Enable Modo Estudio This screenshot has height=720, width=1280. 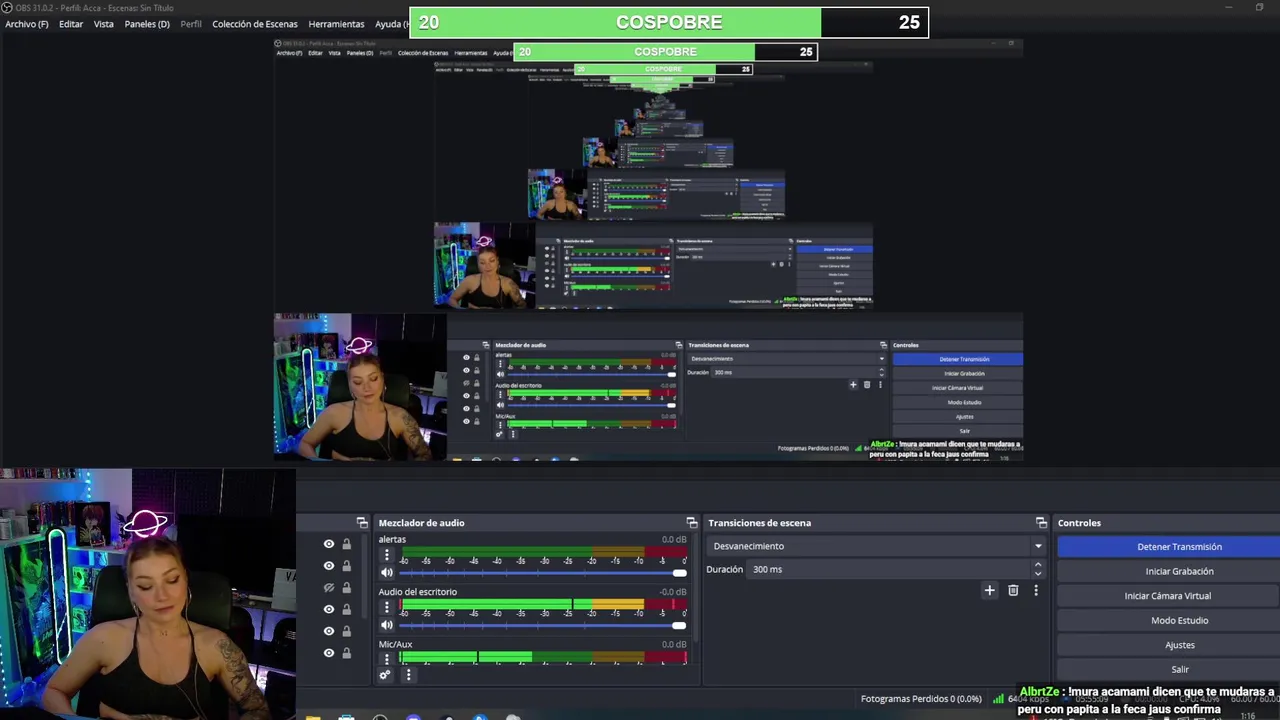[1169, 620]
